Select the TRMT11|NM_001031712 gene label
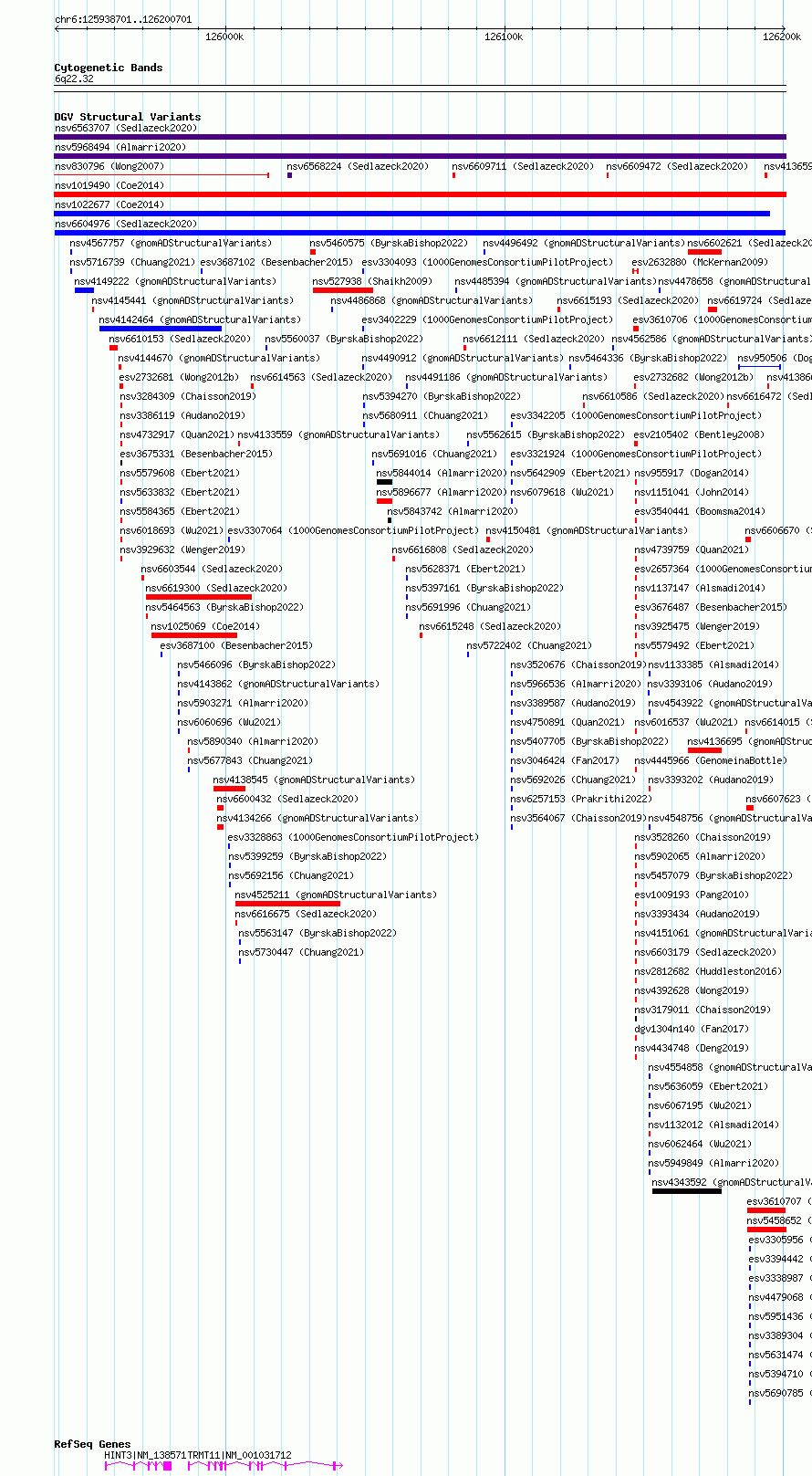812x1476 pixels. click(x=239, y=1455)
